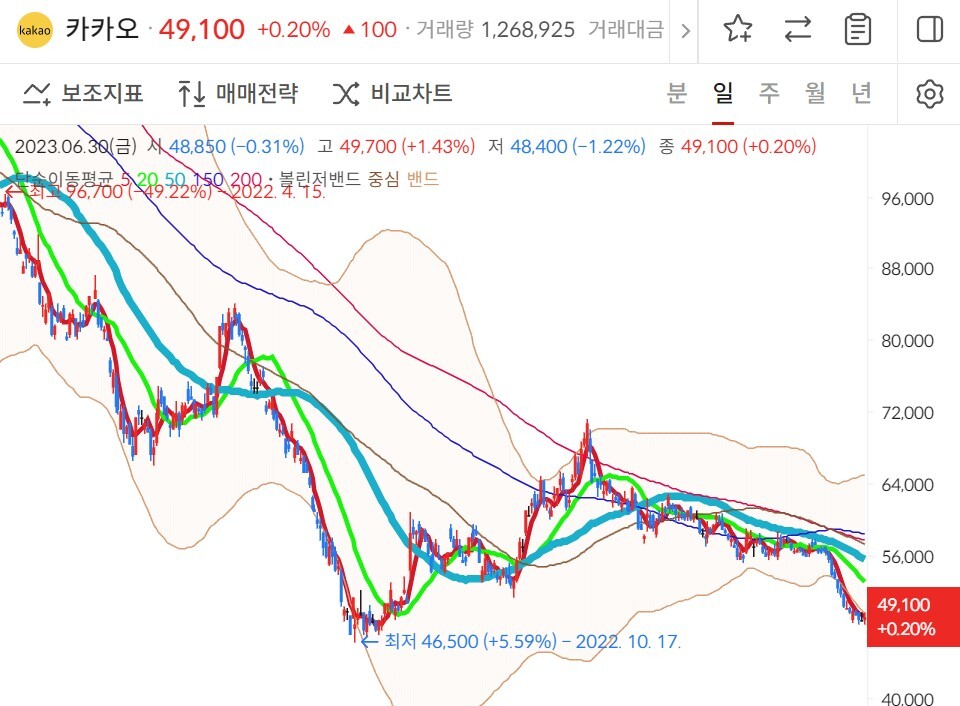
Task: Click moving average period 150 legend
Action: pos(208,179)
